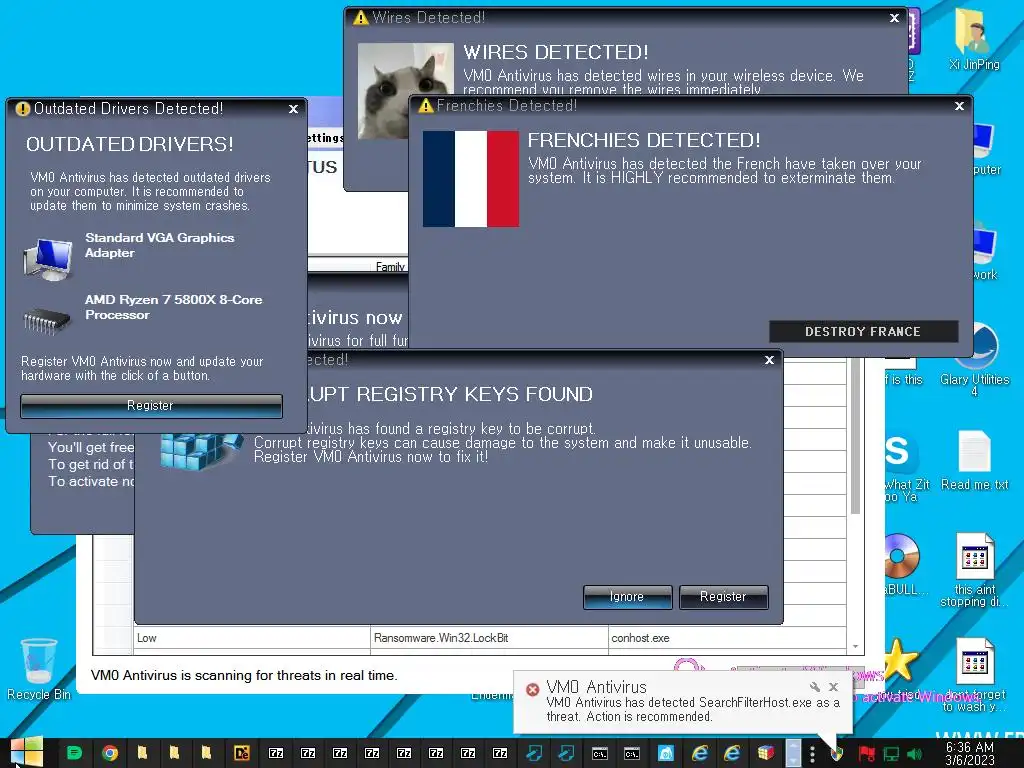
Task: Click the network tray icon
Action: [891, 754]
